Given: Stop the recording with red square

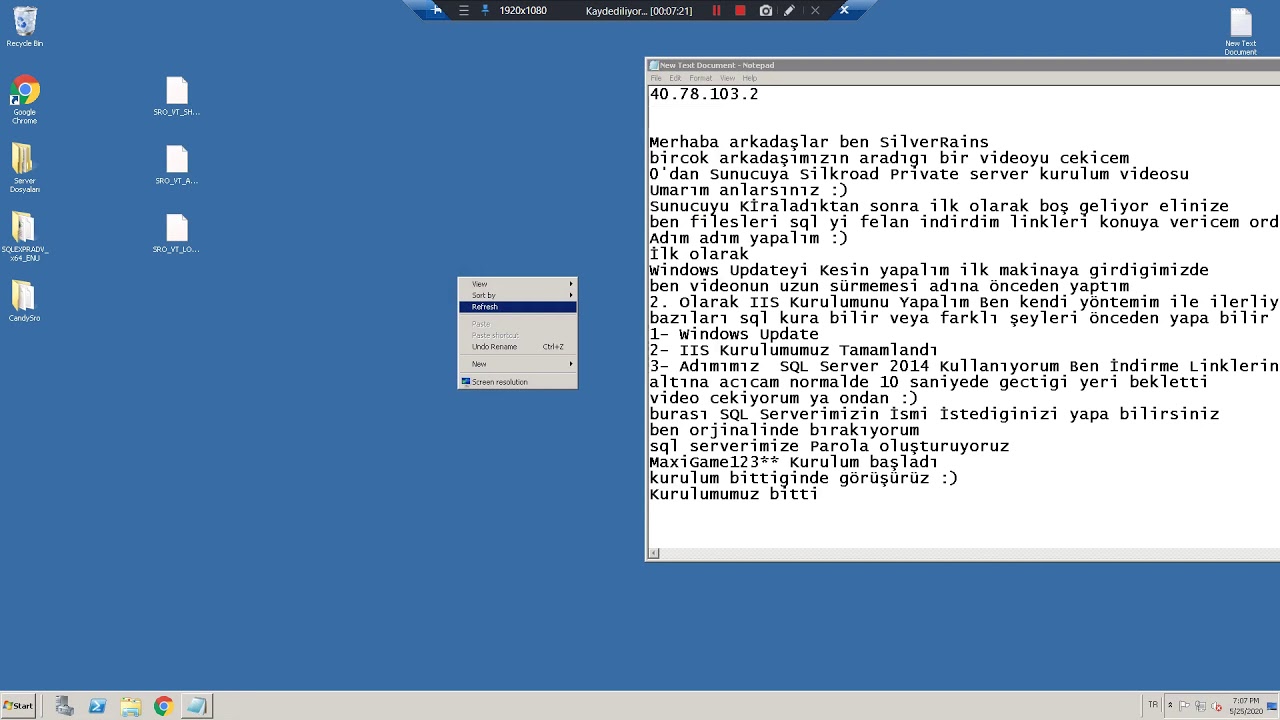Looking at the screenshot, I should point(740,10).
